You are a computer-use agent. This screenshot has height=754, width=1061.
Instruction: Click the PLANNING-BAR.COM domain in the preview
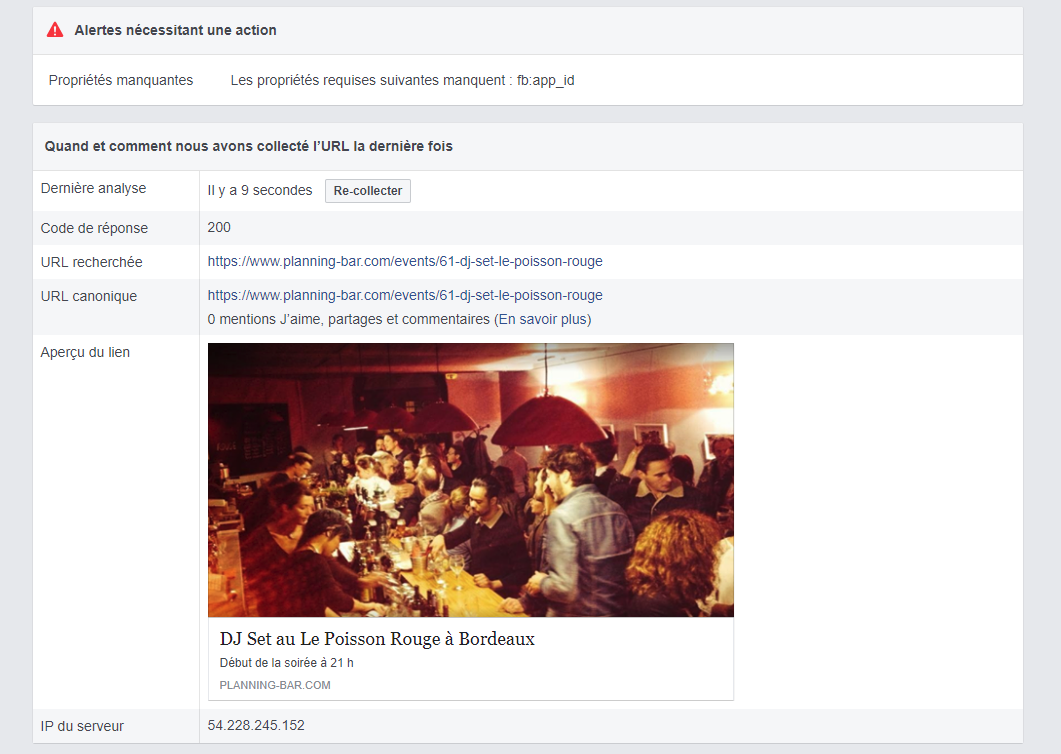click(x=275, y=686)
